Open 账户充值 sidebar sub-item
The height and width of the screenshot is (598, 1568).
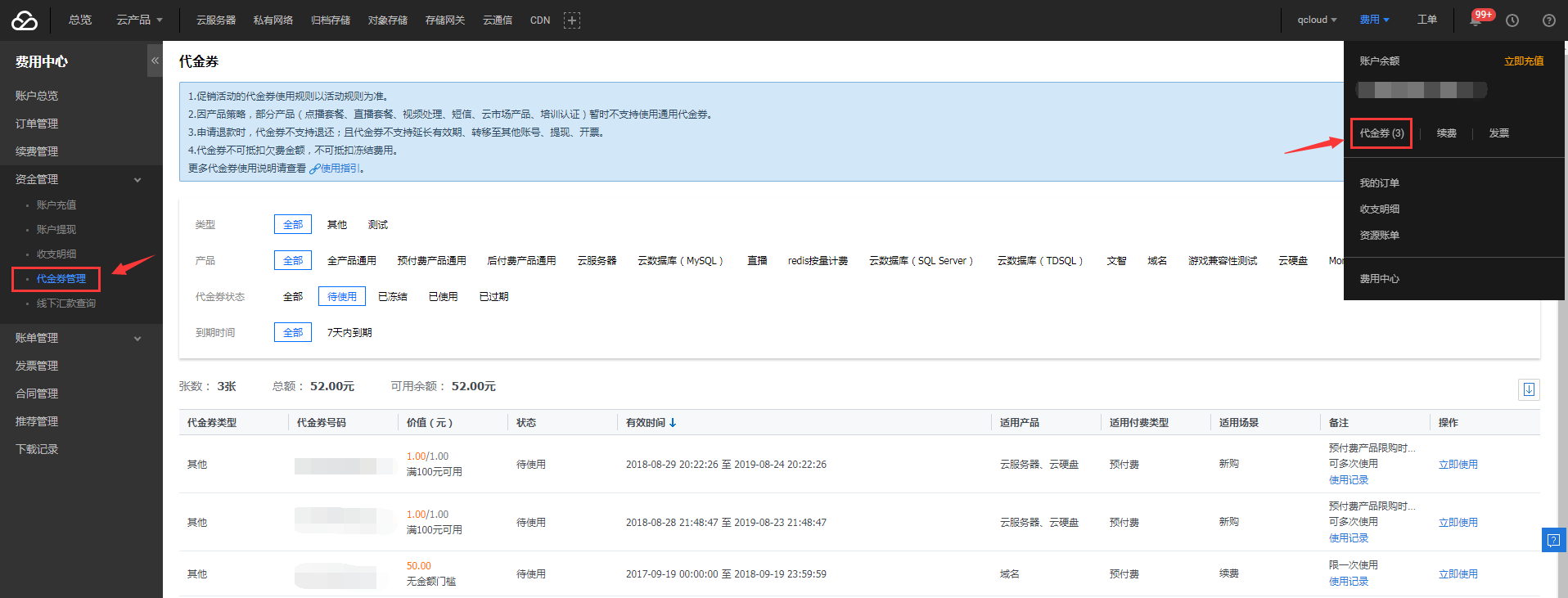(56, 205)
